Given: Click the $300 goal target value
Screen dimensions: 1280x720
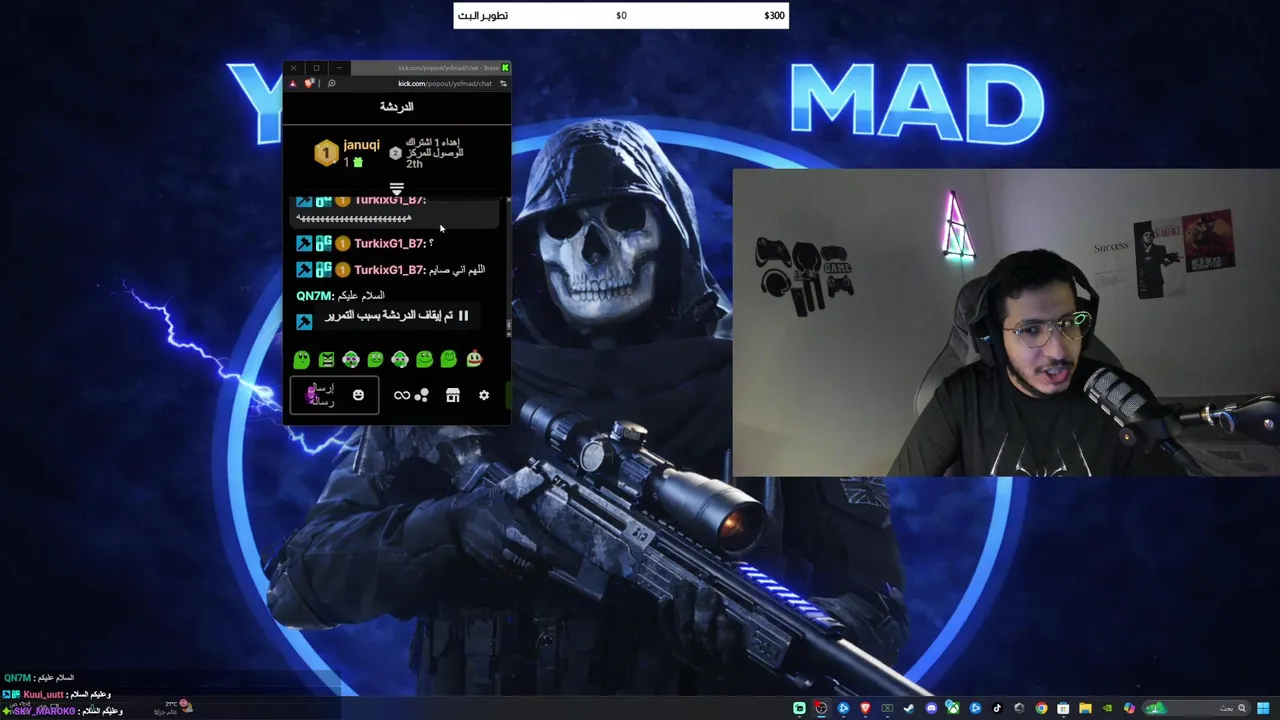Looking at the screenshot, I should pos(774,15).
